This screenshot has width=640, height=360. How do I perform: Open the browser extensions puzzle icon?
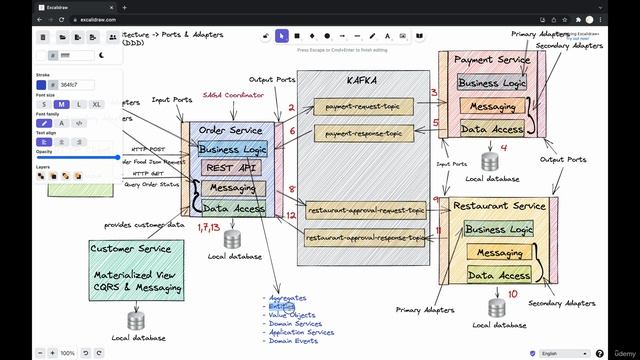[x=578, y=20]
